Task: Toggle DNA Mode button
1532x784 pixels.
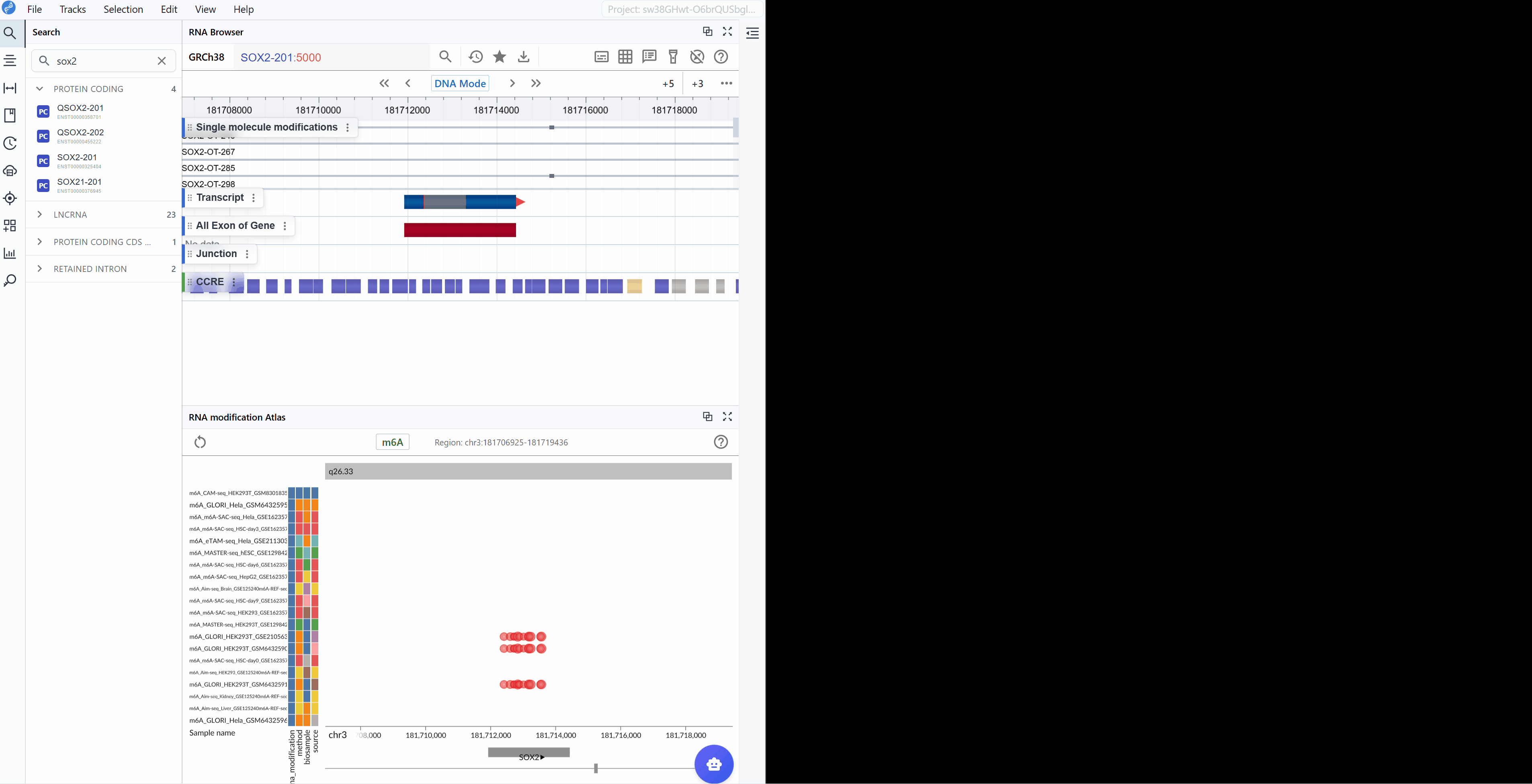Action: (x=460, y=84)
